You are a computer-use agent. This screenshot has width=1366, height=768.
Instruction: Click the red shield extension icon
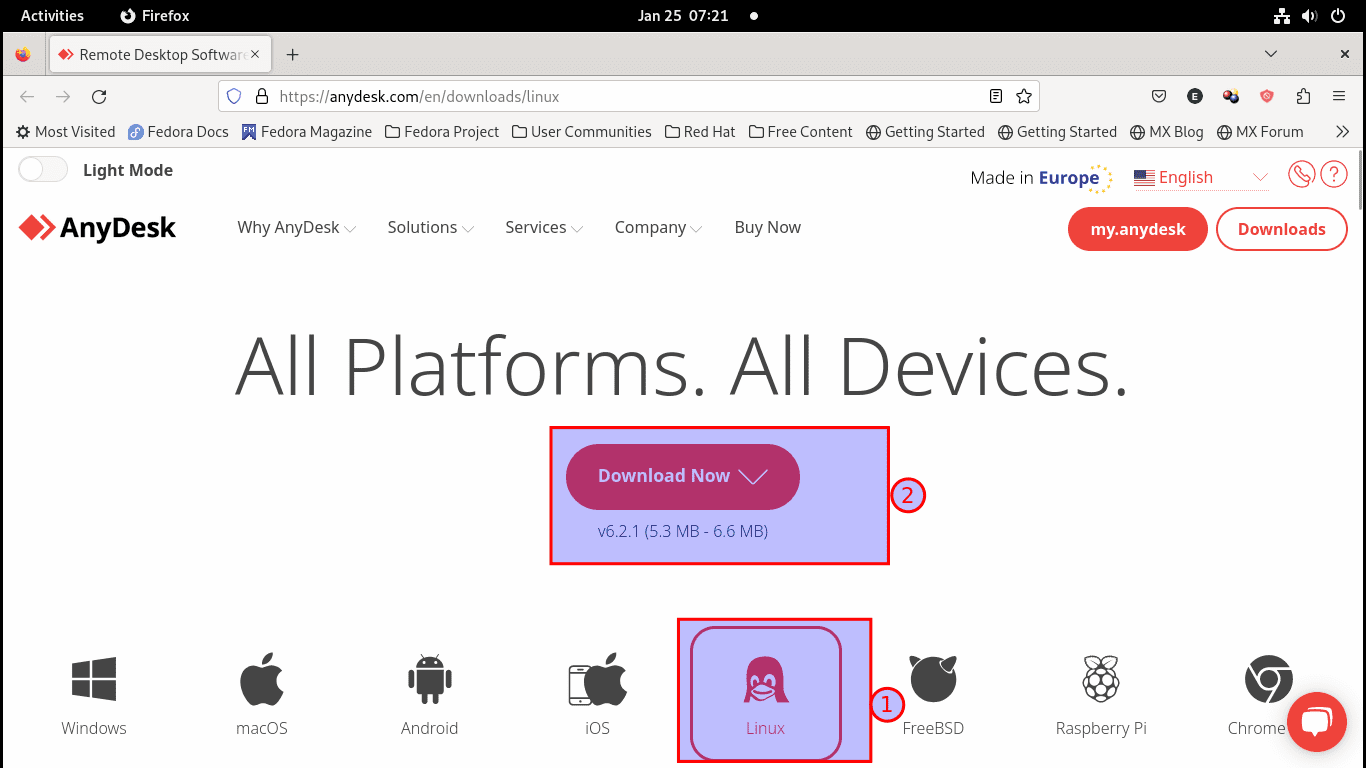[x=1267, y=97]
